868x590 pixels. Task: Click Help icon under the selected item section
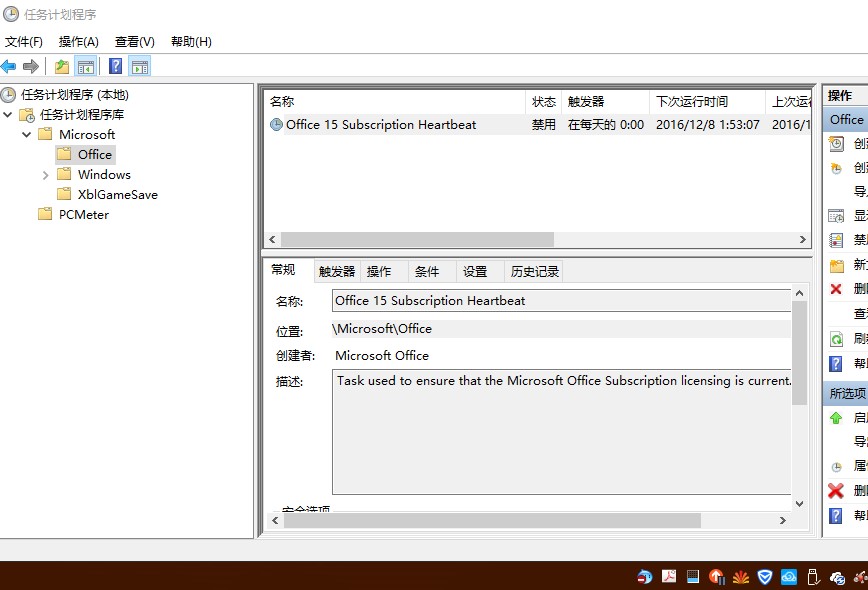(836, 516)
